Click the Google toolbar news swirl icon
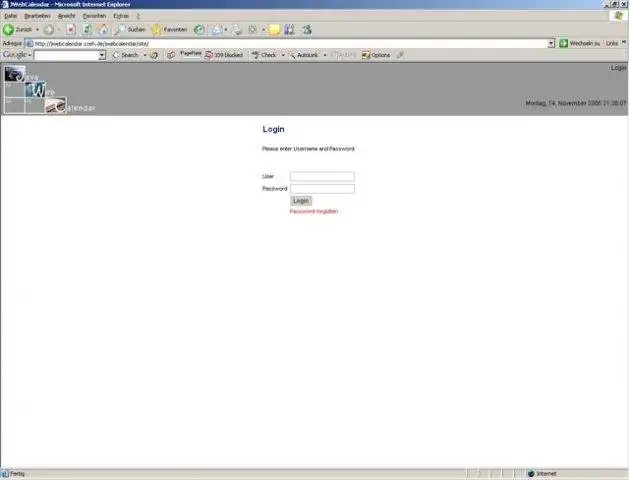629x480 pixels. pos(154,55)
